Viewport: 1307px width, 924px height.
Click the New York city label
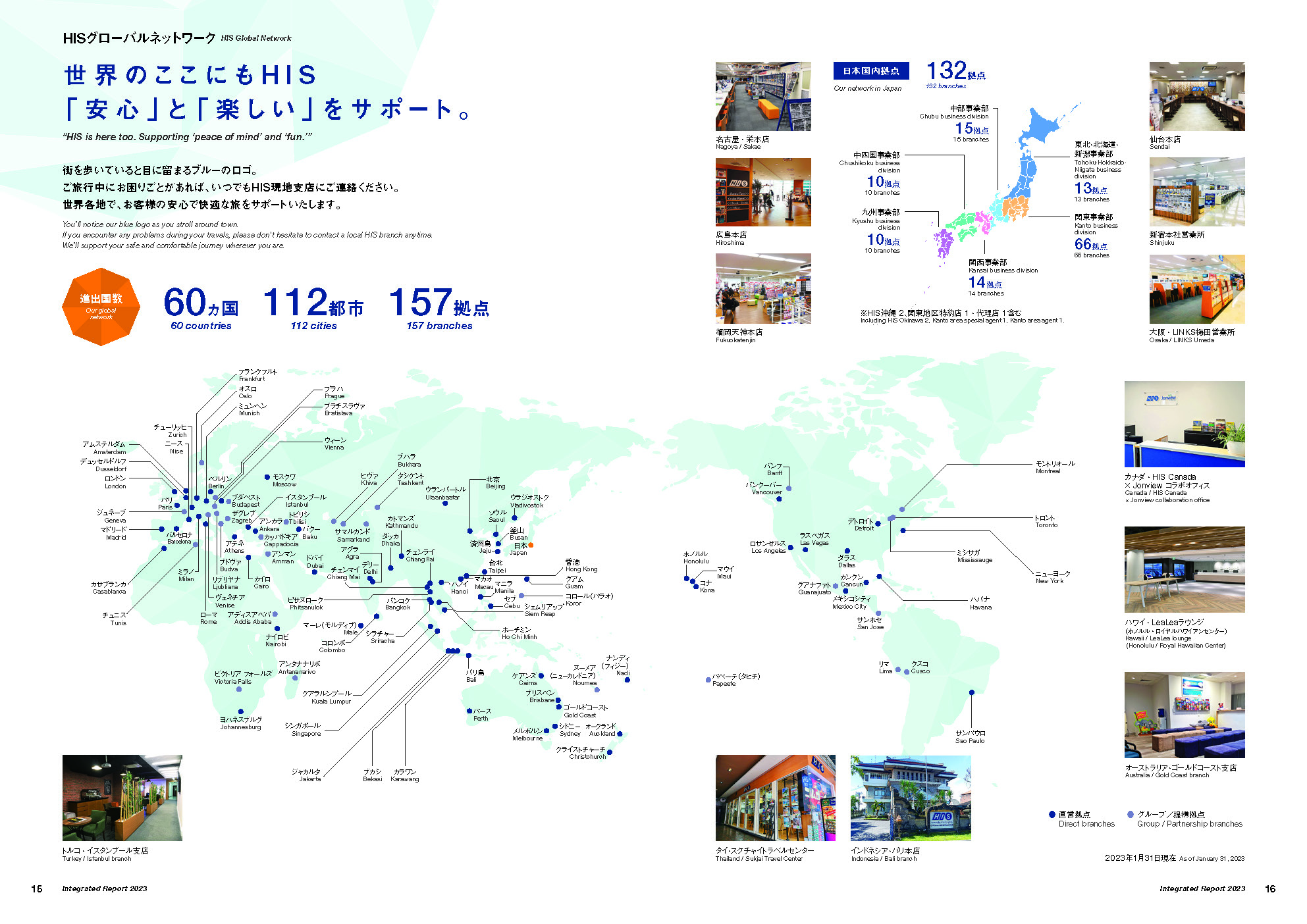coord(1053,577)
